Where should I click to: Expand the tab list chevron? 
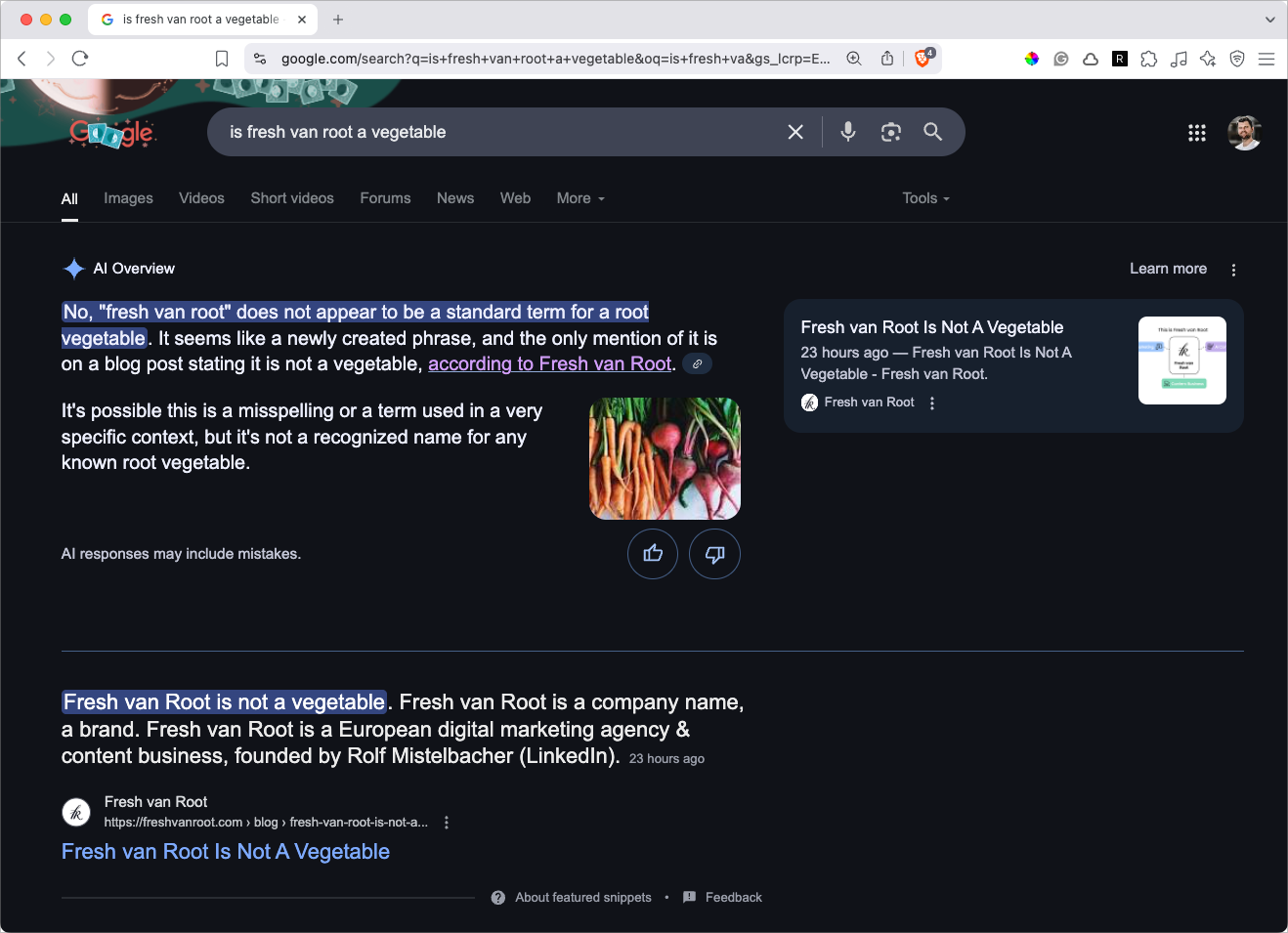click(x=1269, y=20)
